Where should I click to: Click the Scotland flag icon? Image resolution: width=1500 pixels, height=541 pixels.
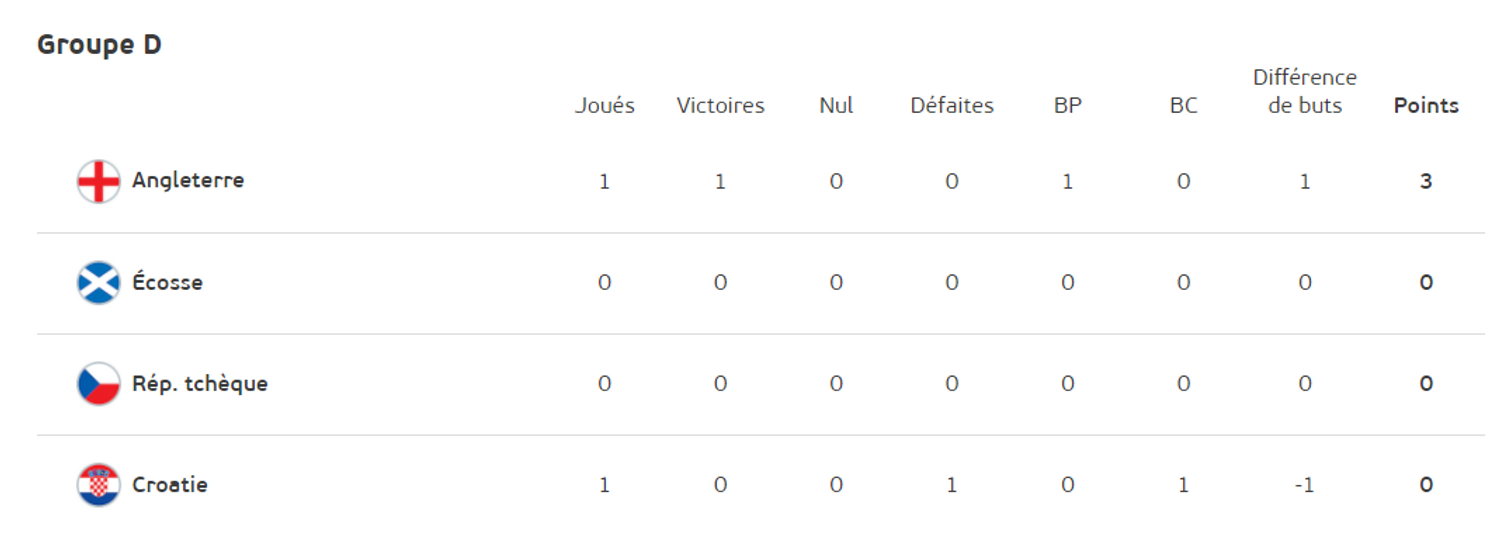(x=98, y=283)
